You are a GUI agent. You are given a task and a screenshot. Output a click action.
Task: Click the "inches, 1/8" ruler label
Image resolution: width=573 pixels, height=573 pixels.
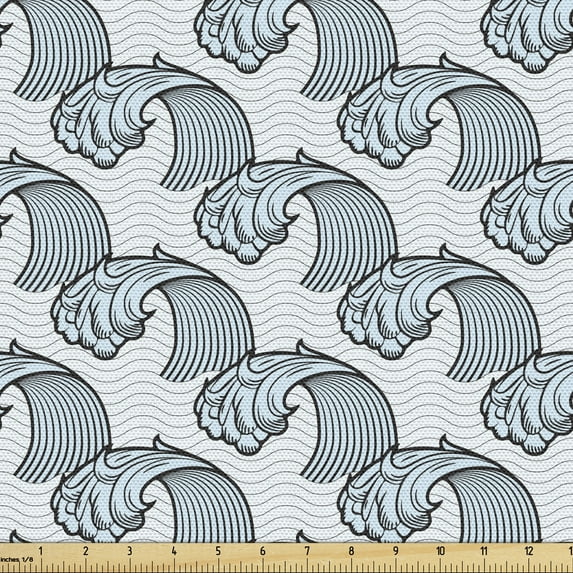click(16, 559)
